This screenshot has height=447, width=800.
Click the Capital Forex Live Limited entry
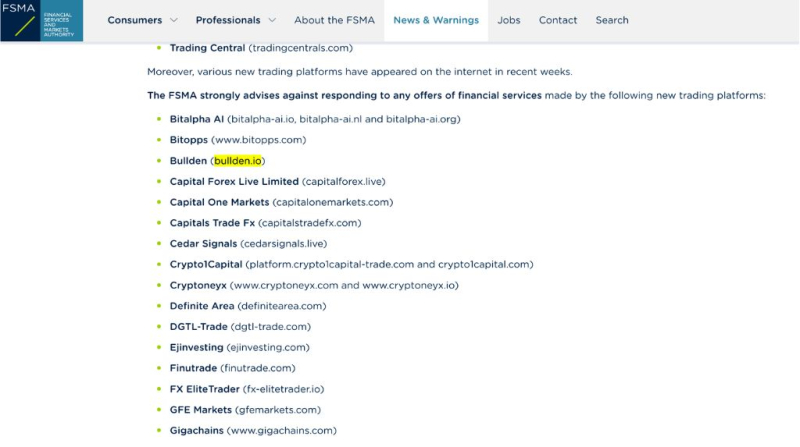click(278, 182)
